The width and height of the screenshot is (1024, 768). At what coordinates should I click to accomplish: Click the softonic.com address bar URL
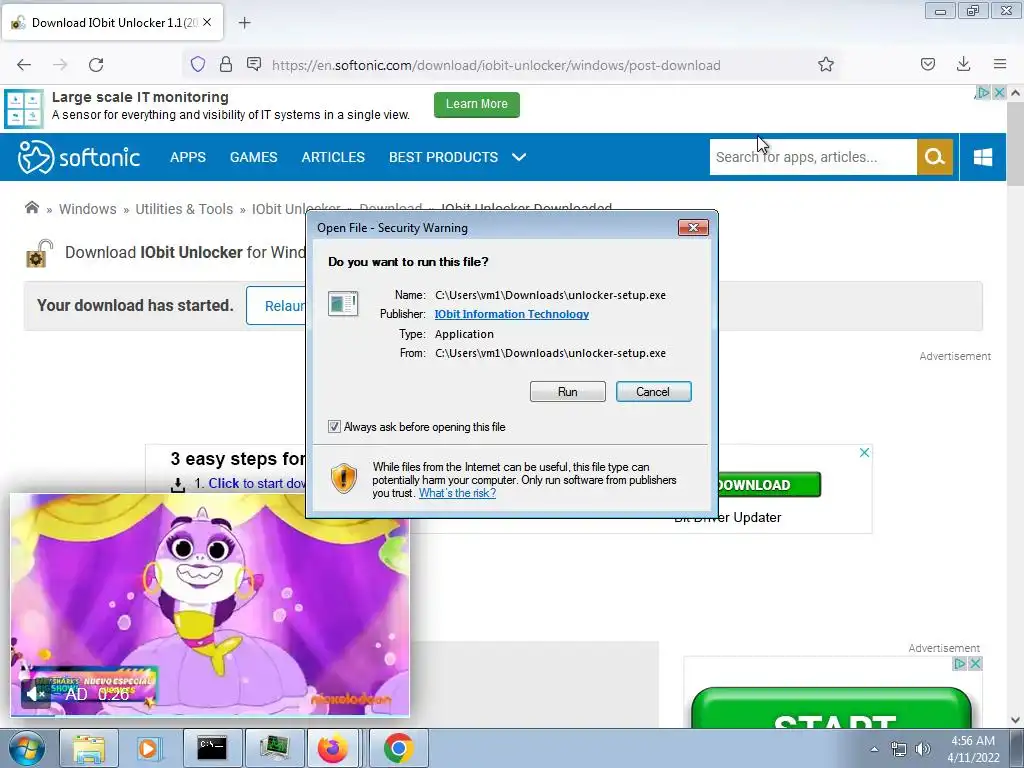(x=496, y=65)
